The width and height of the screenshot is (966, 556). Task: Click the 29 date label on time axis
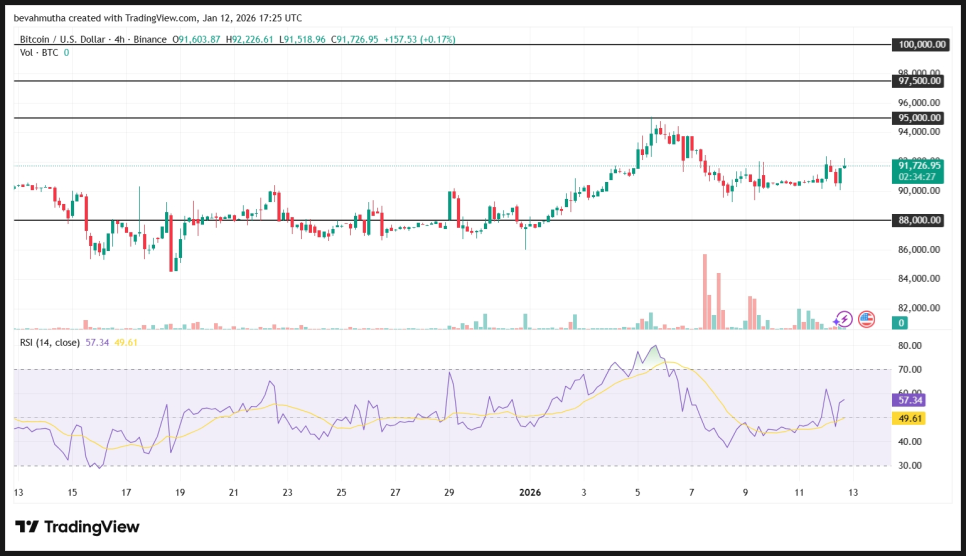coord(449,492)
